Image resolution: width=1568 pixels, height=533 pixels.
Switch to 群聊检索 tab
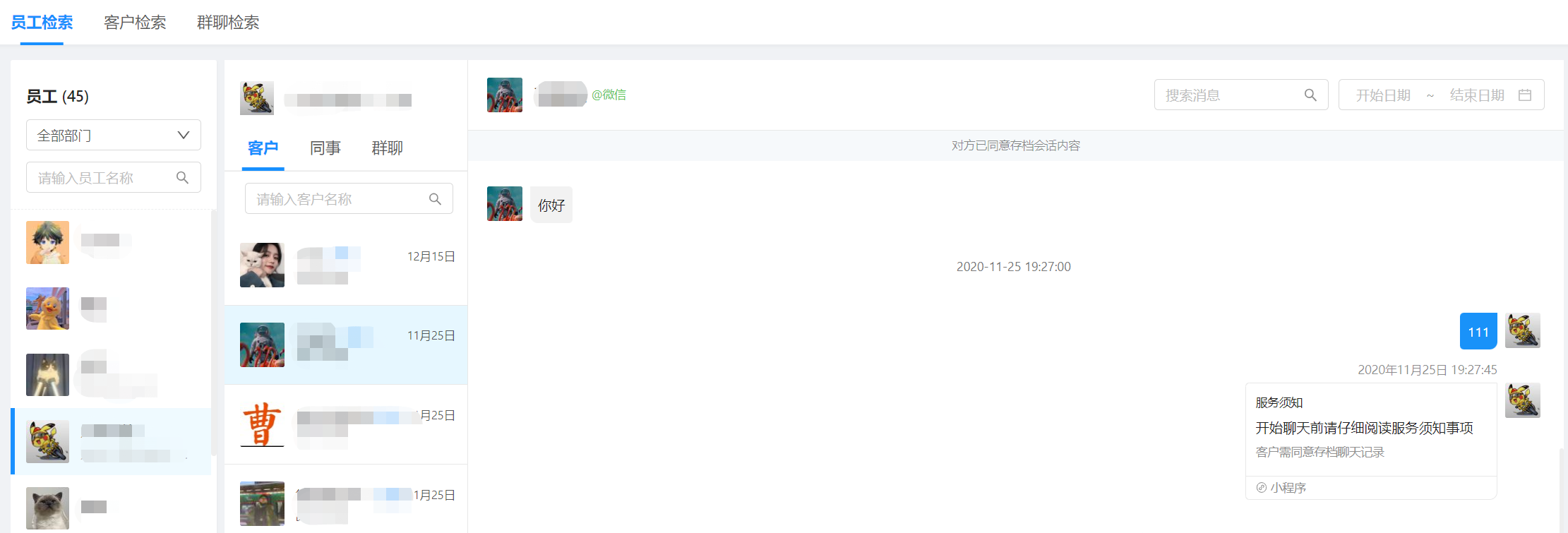click(228, 23)
